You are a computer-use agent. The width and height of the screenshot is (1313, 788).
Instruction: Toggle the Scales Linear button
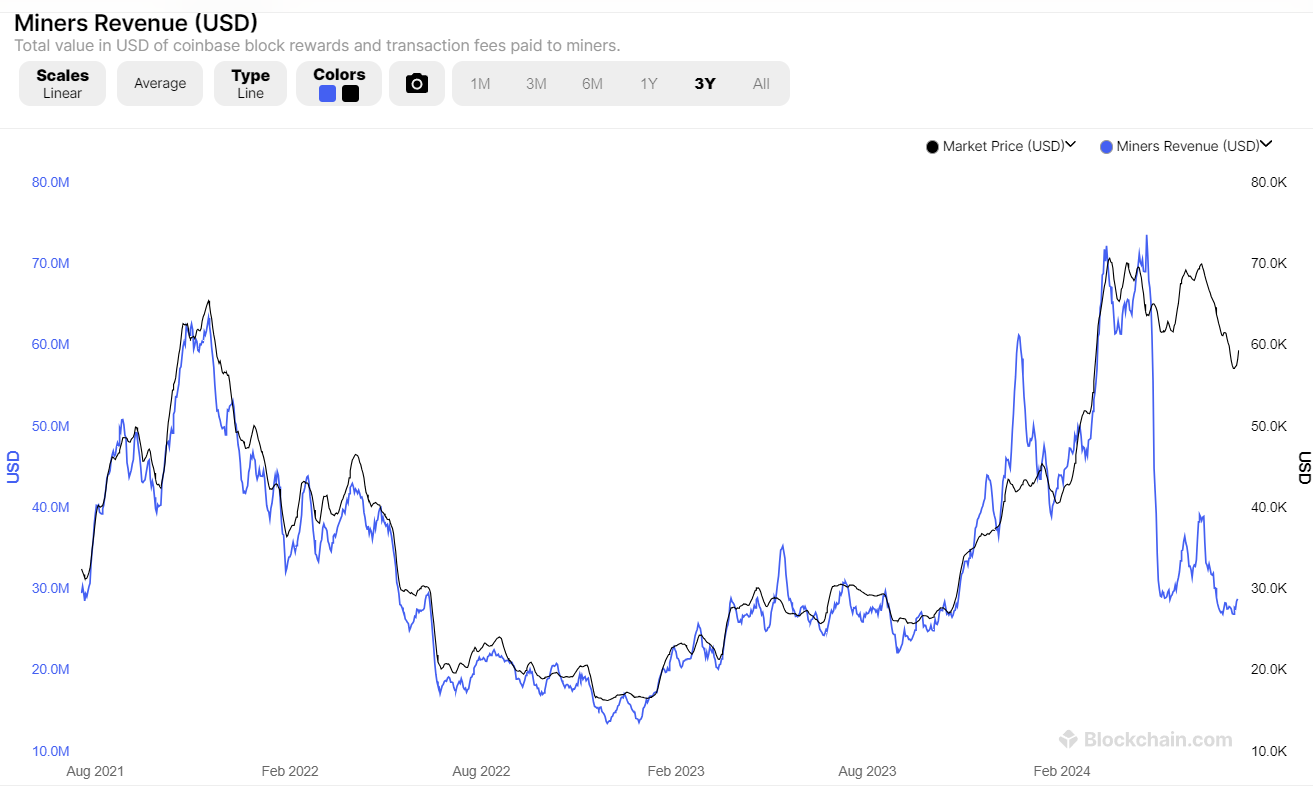pos(62,83)
